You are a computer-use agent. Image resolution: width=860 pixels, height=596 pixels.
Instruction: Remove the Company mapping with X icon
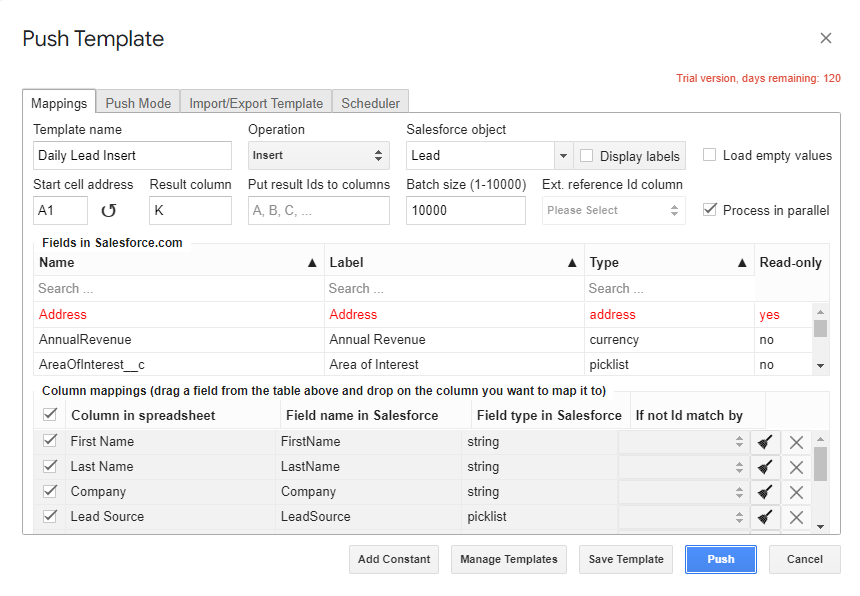point(796,492)
